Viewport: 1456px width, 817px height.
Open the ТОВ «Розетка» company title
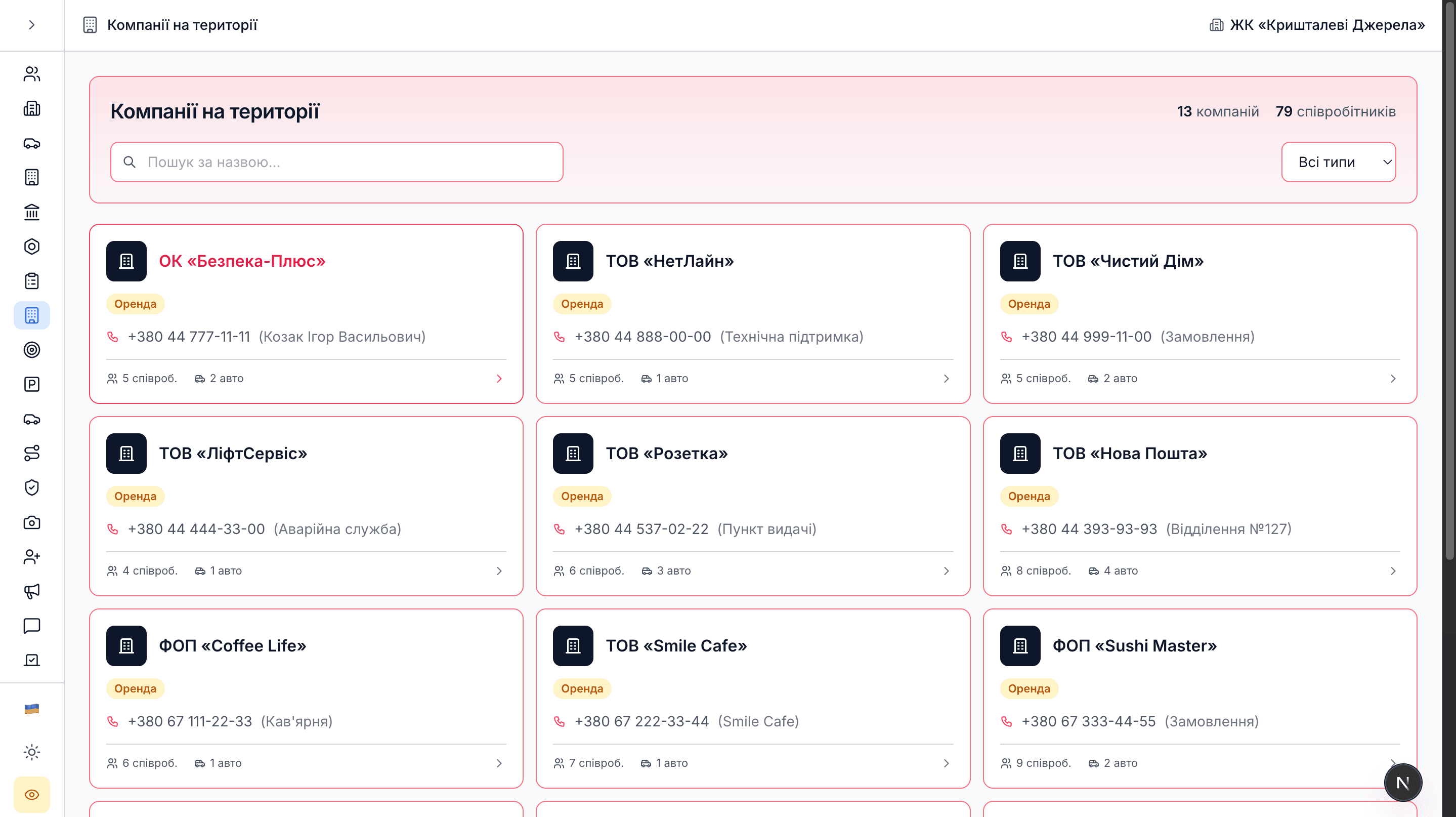point(667,454)
